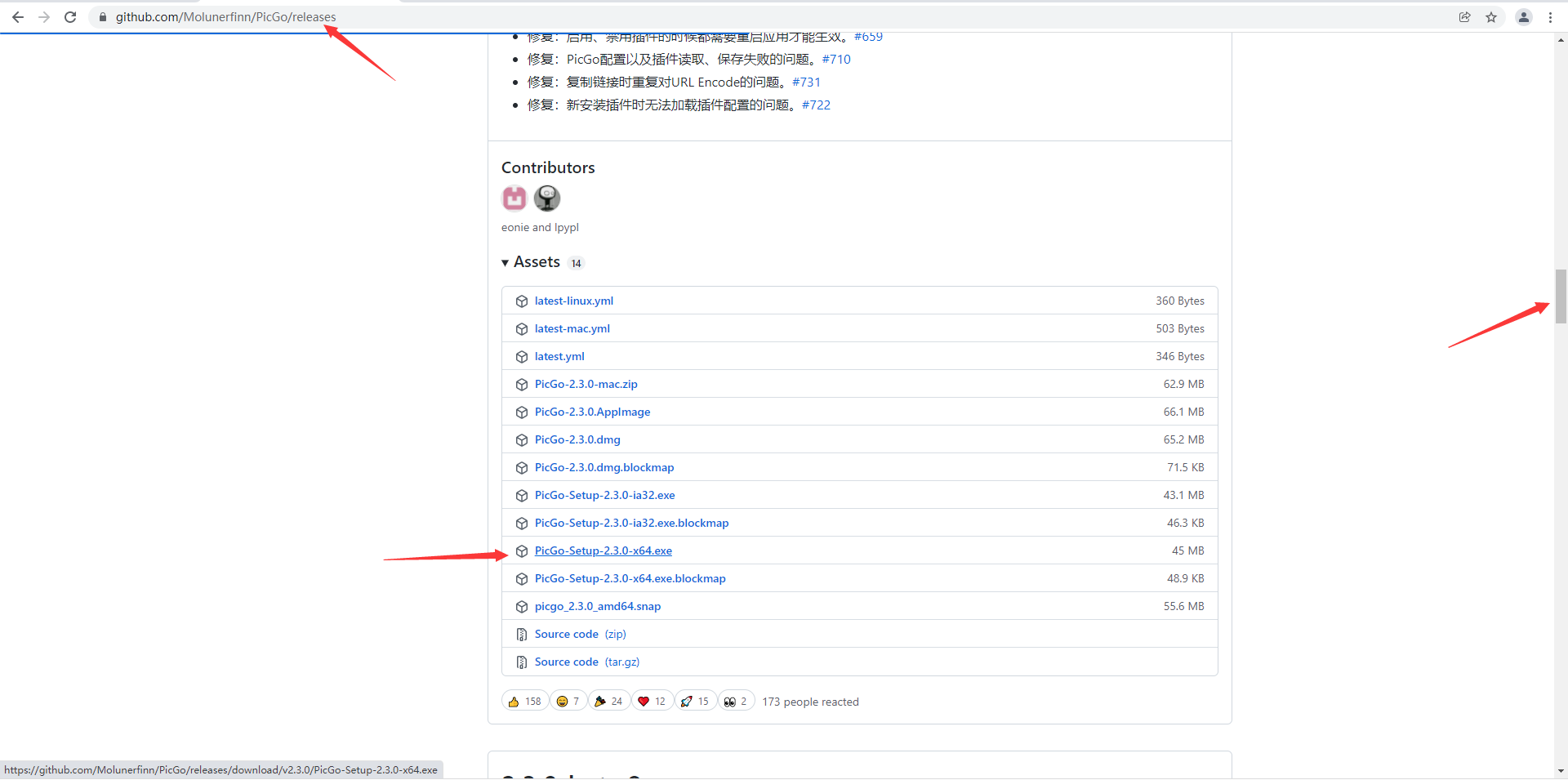1568x780 pixels.
Task: Download PicGo-Setup-2.3.0-x64.exe
Action: [604, 550]
